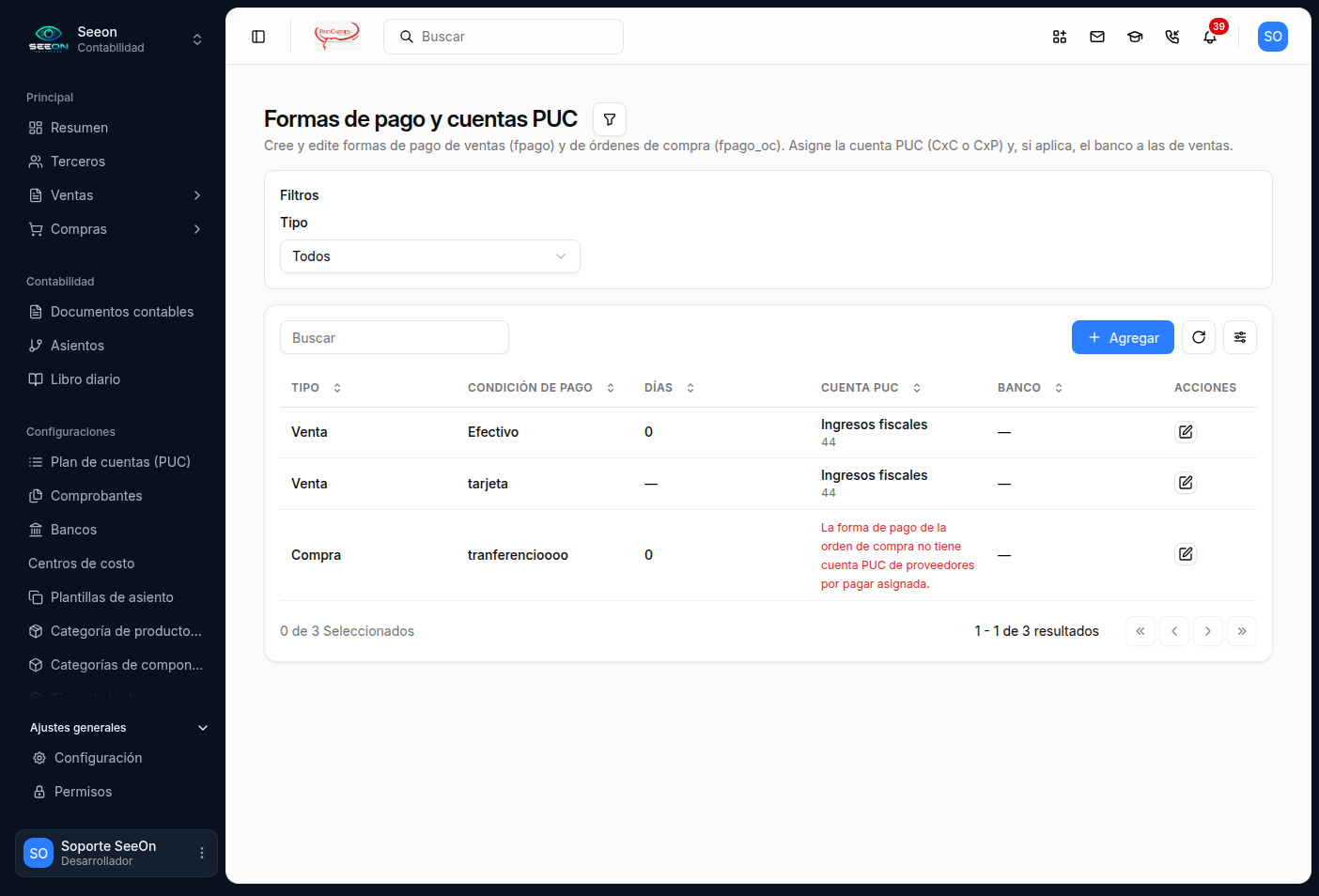Viewport: 1319px width, 896px height.
Task: Sort by Cuenta PUC column
Action: (x=871, y=388)
